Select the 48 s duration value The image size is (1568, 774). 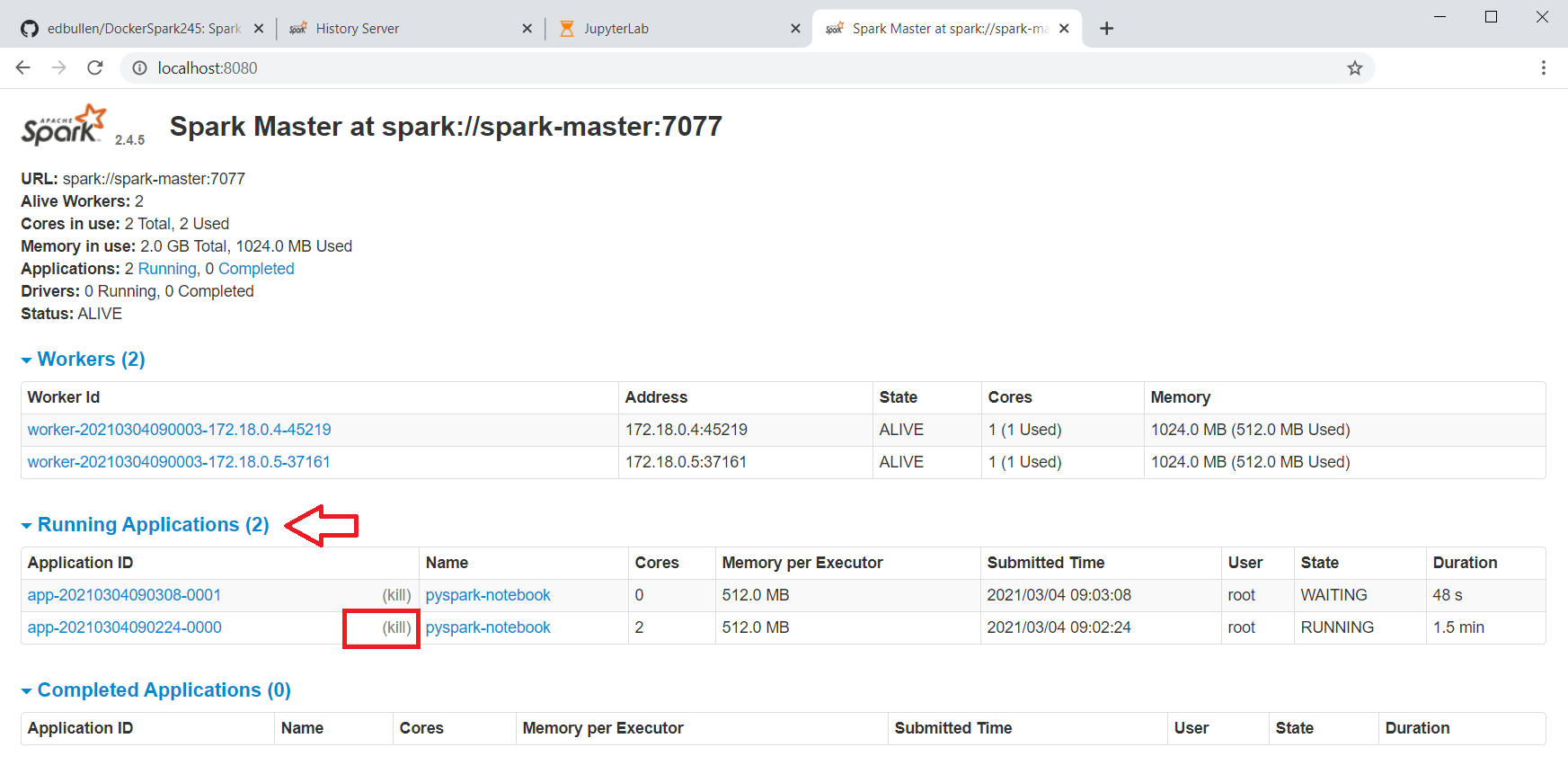pyautogui.click(x=1448, y=595)
